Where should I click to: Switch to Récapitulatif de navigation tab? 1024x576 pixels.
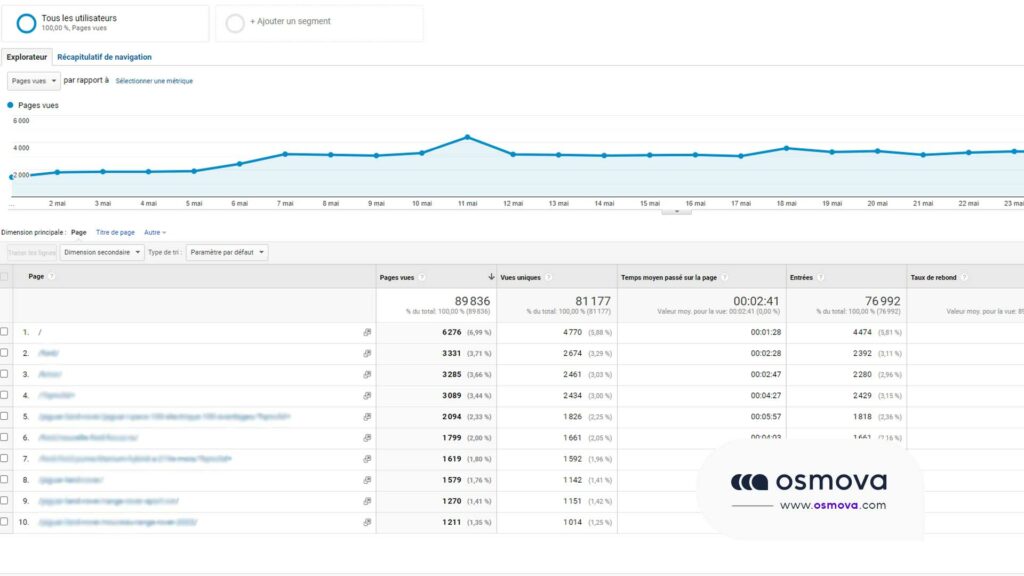[104, 57]
